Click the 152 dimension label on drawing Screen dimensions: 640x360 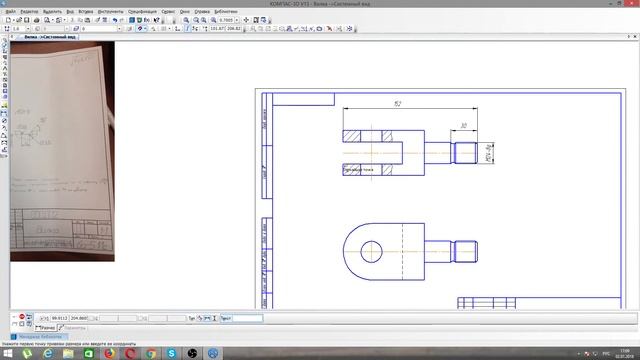coord(398,104)
